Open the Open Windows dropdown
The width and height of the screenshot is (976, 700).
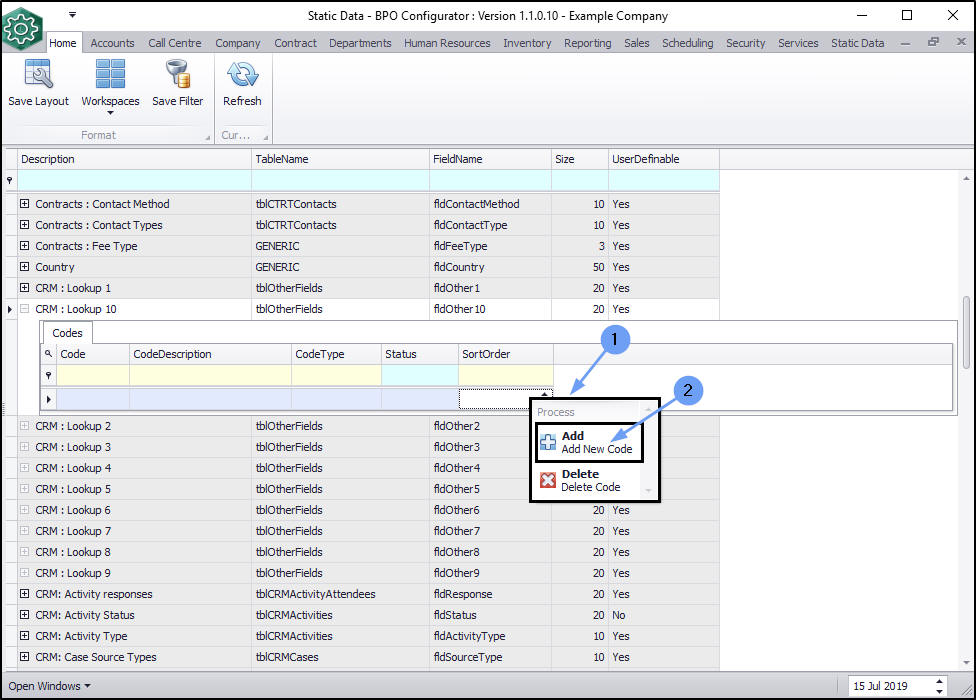click(x=50, y=686)
